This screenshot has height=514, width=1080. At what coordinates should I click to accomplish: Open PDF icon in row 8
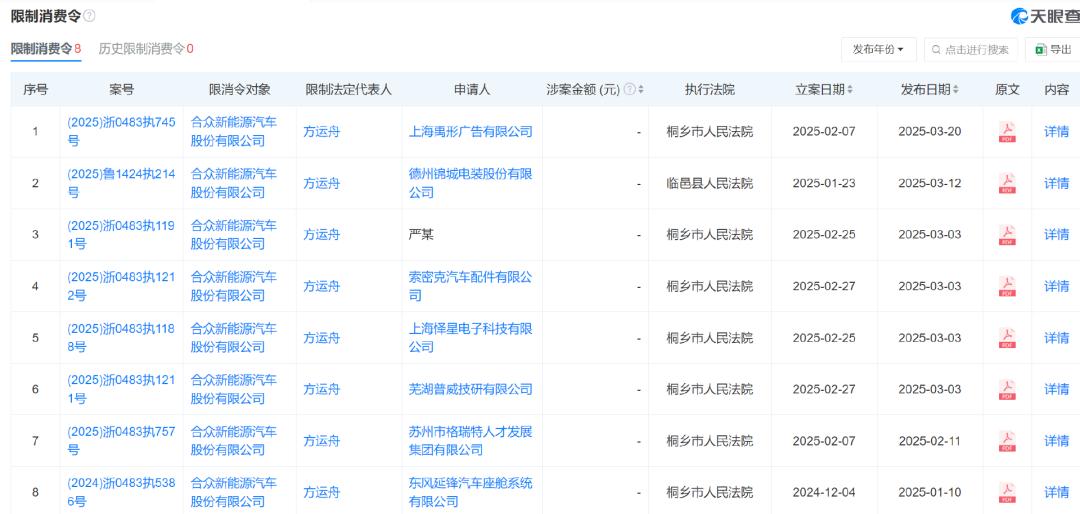[1007, 492]
